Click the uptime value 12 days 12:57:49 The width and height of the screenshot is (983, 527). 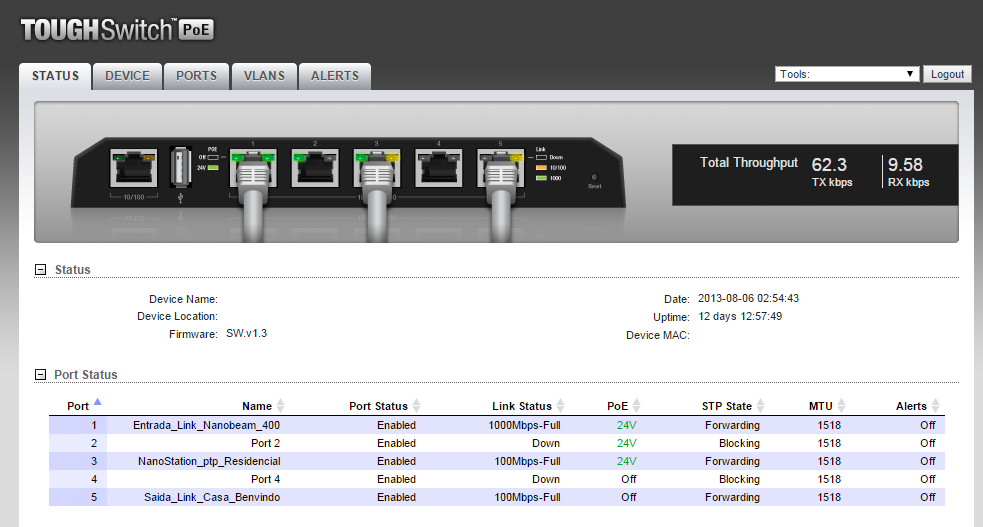coord(740,316)
